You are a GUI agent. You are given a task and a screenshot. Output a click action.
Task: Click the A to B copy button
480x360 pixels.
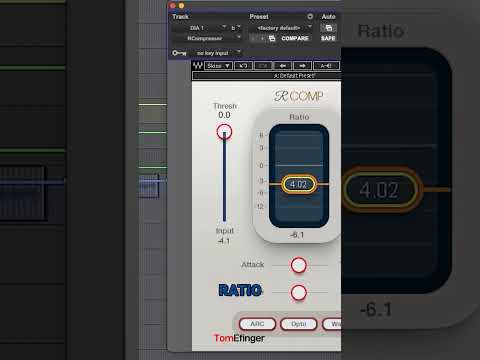pyautogui.click(x=326, y=66)
